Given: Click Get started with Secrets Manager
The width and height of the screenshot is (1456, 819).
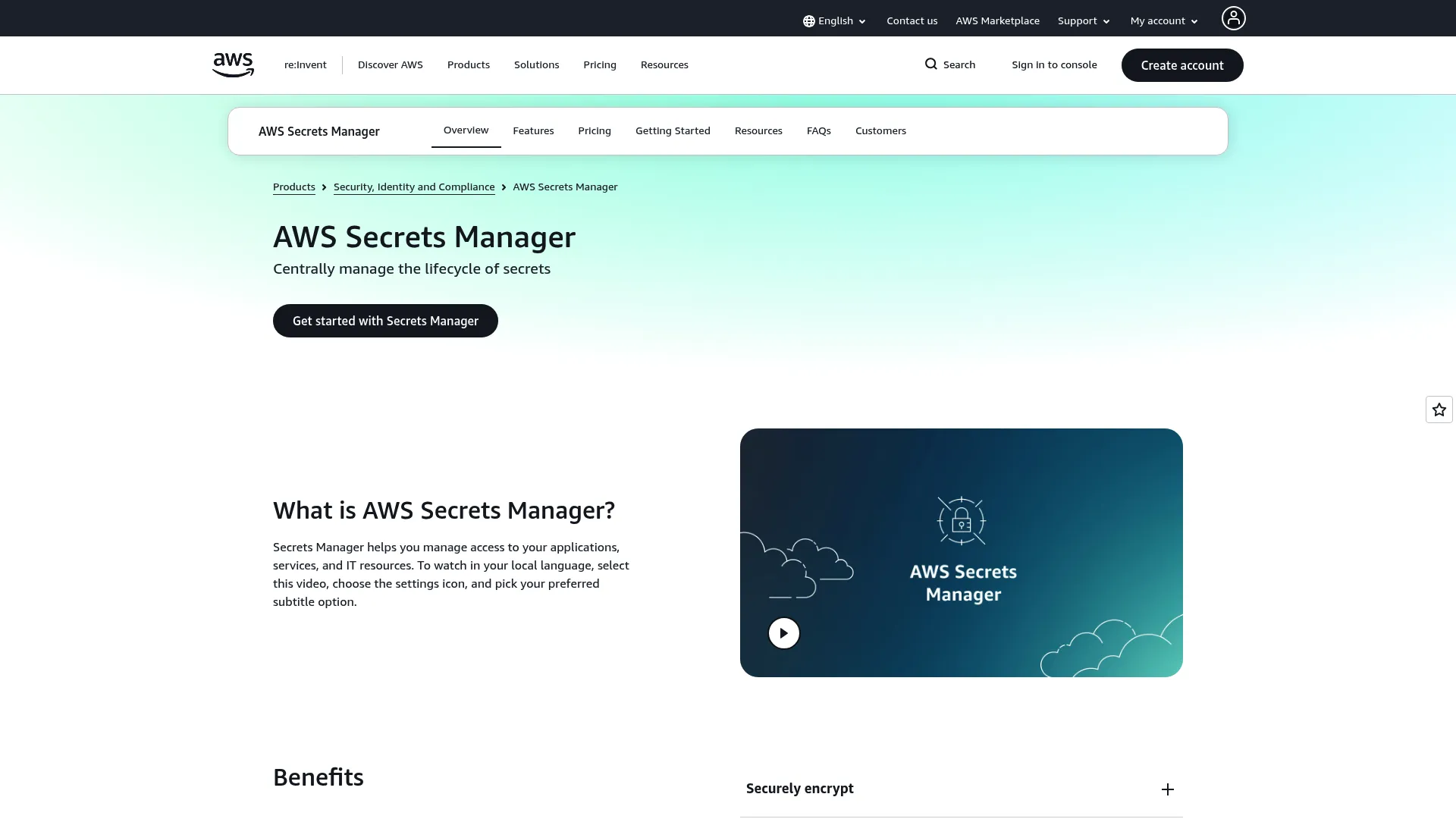Looking at the screenshot, I should tap(385, 321).
